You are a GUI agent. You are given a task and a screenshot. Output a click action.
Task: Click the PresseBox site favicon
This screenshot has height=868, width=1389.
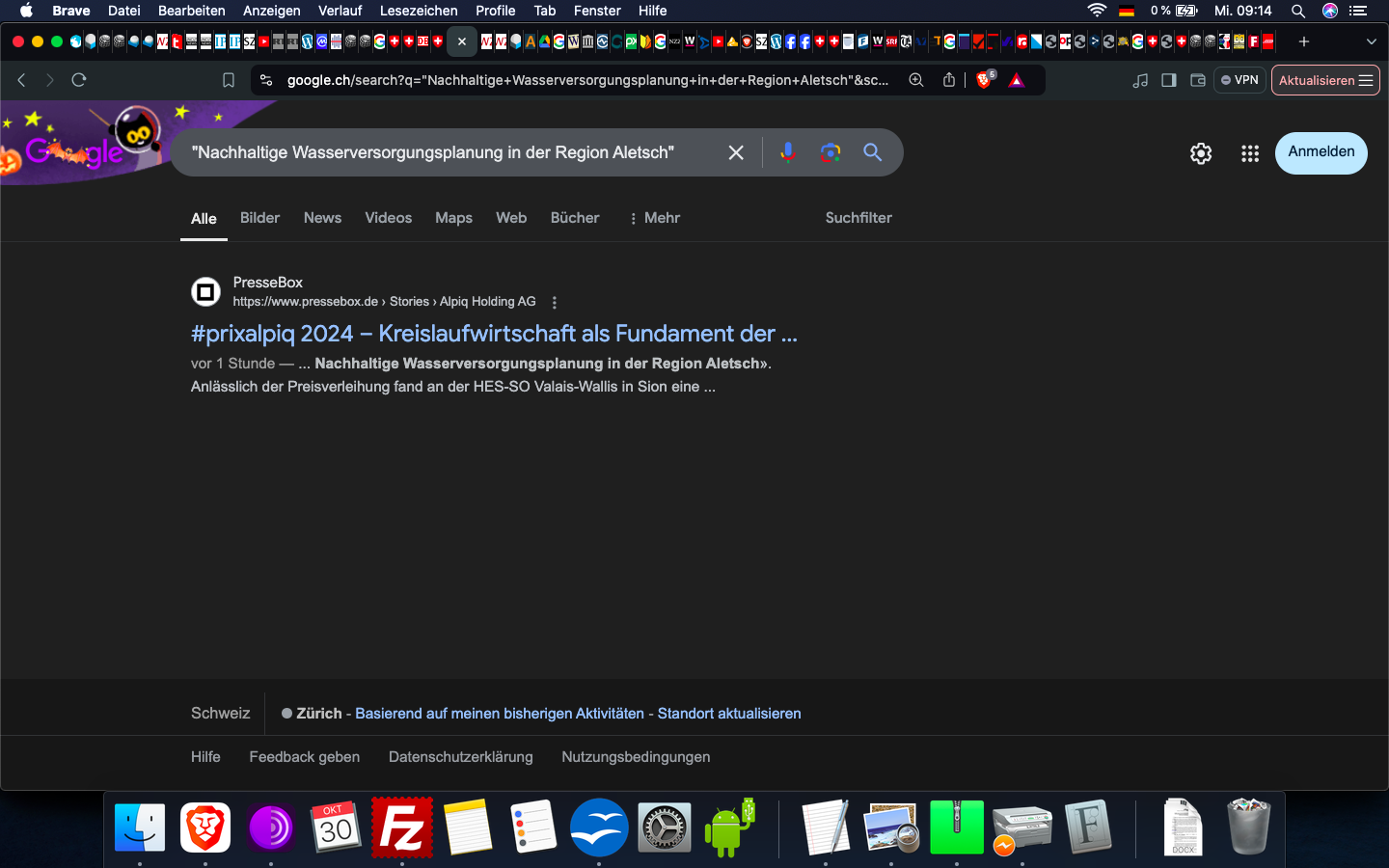click(205, 291)
